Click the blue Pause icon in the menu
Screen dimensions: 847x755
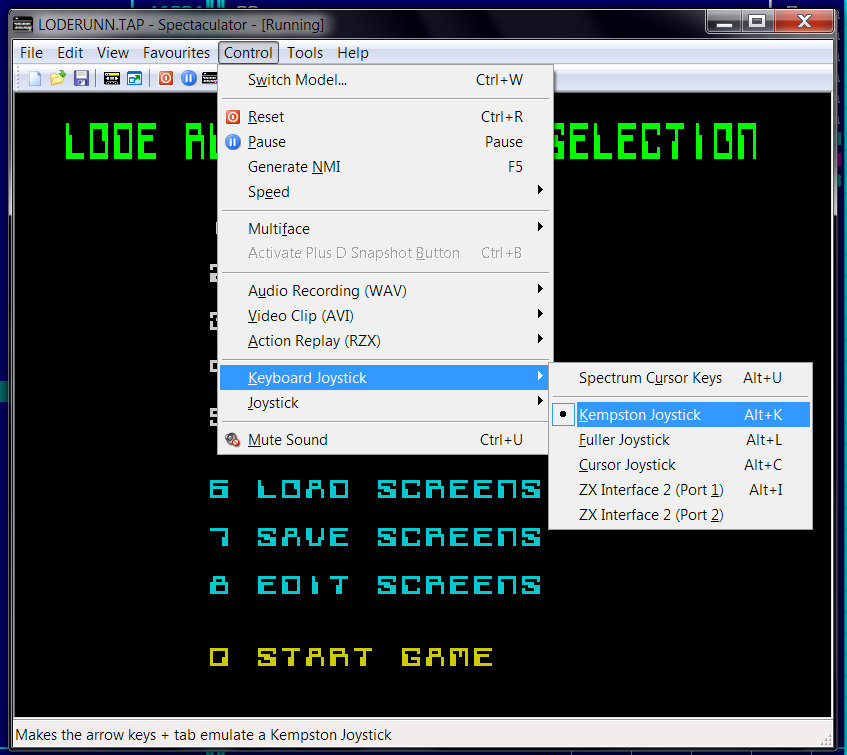pos(233,142)
